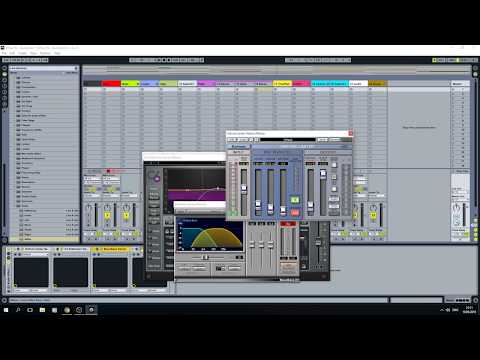Viewport: 480px width, 360px height.
Task: Click the plugin preset name display bar
Action: (x=288, y=140)
